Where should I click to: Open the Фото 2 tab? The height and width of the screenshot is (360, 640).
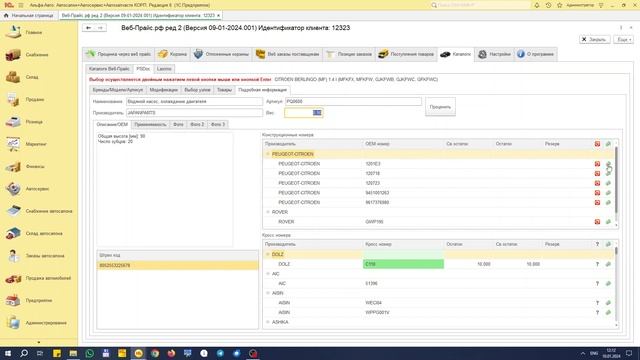click(197, 124)
